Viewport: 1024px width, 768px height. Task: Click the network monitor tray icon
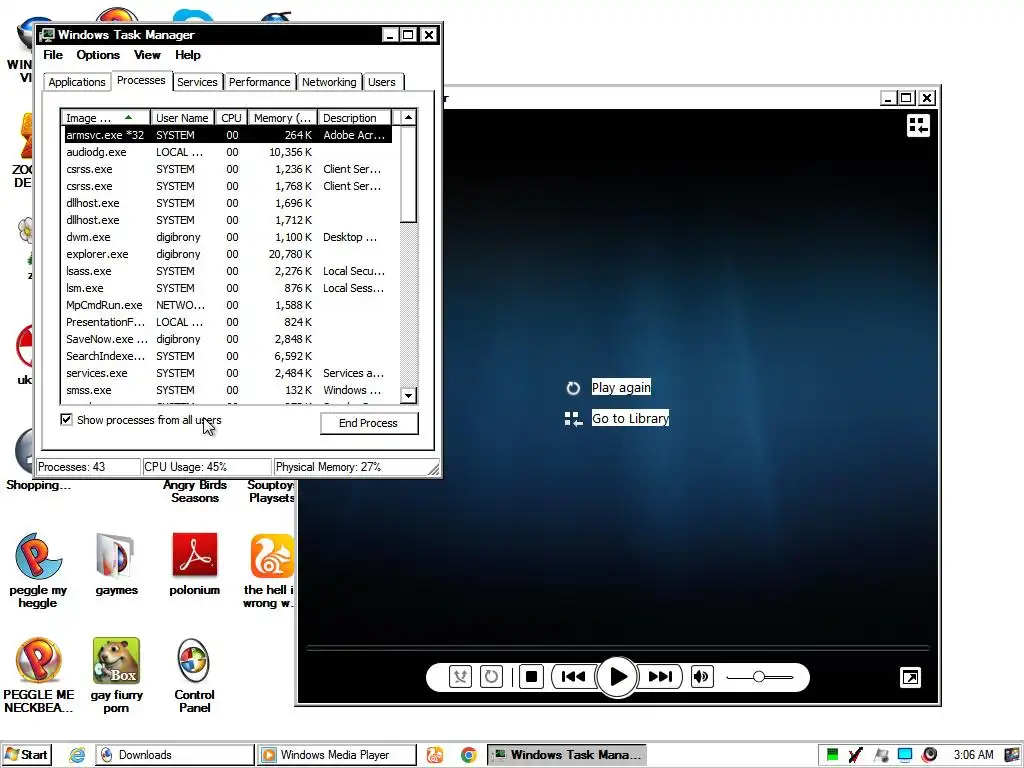[905, 755]
